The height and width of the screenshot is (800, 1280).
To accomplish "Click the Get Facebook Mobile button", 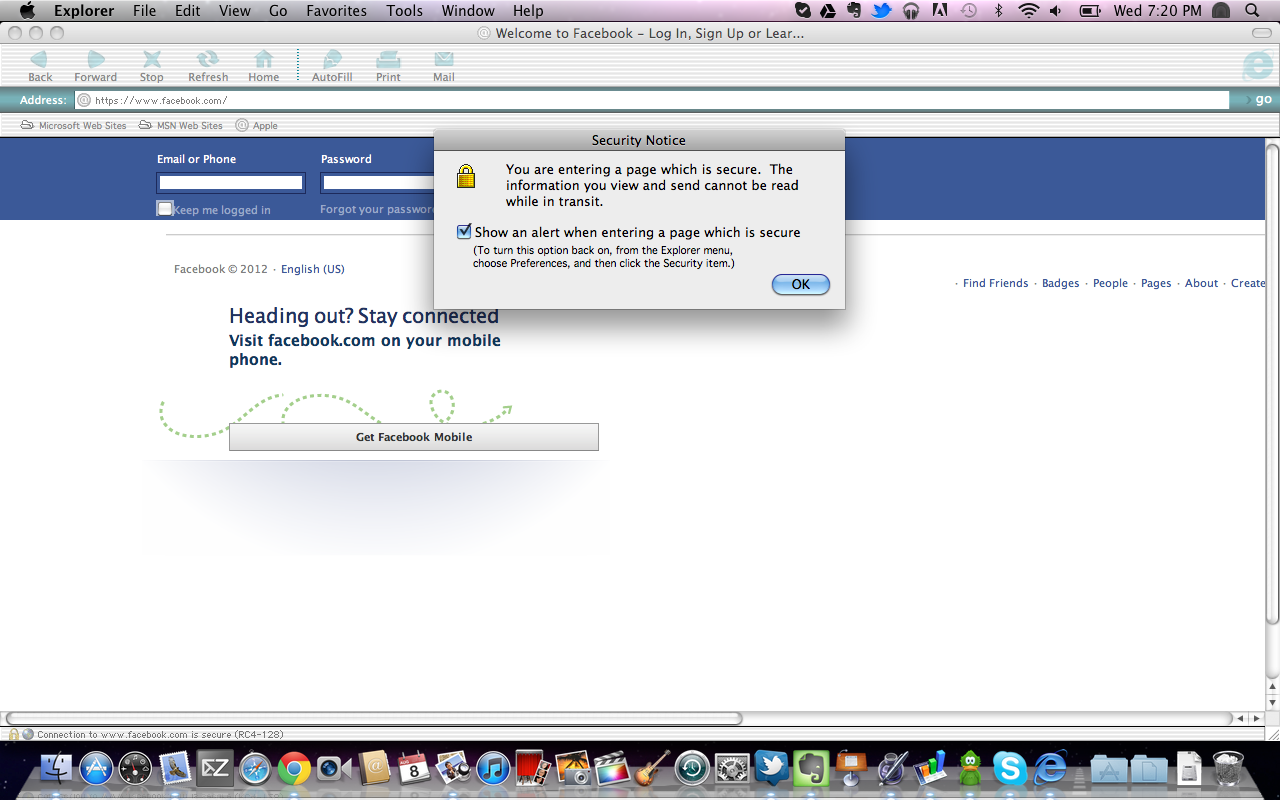I will click(414, 437).
